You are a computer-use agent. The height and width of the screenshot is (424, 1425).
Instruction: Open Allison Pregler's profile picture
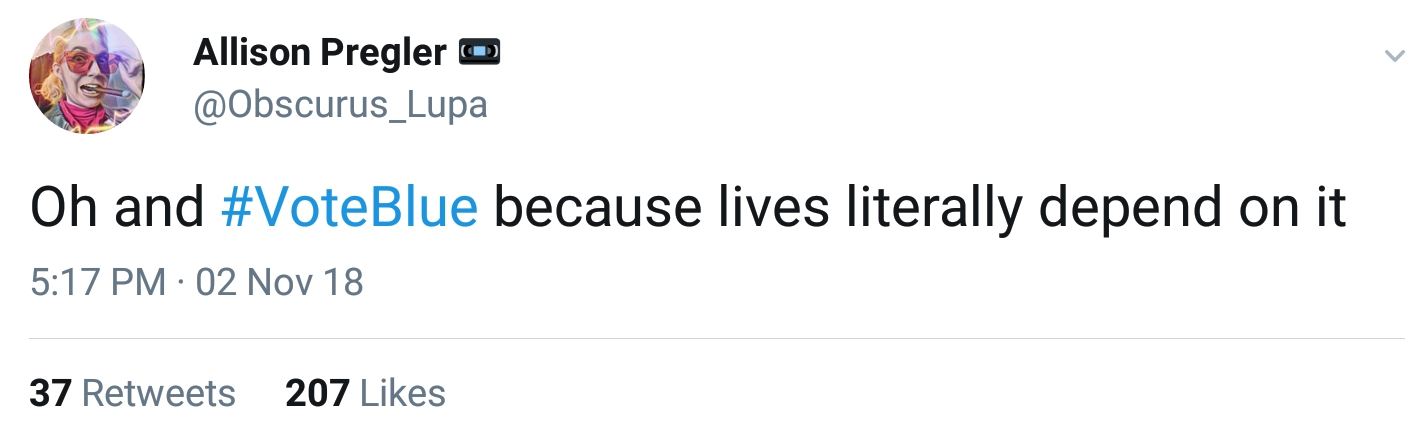click(x=87, y=77)
